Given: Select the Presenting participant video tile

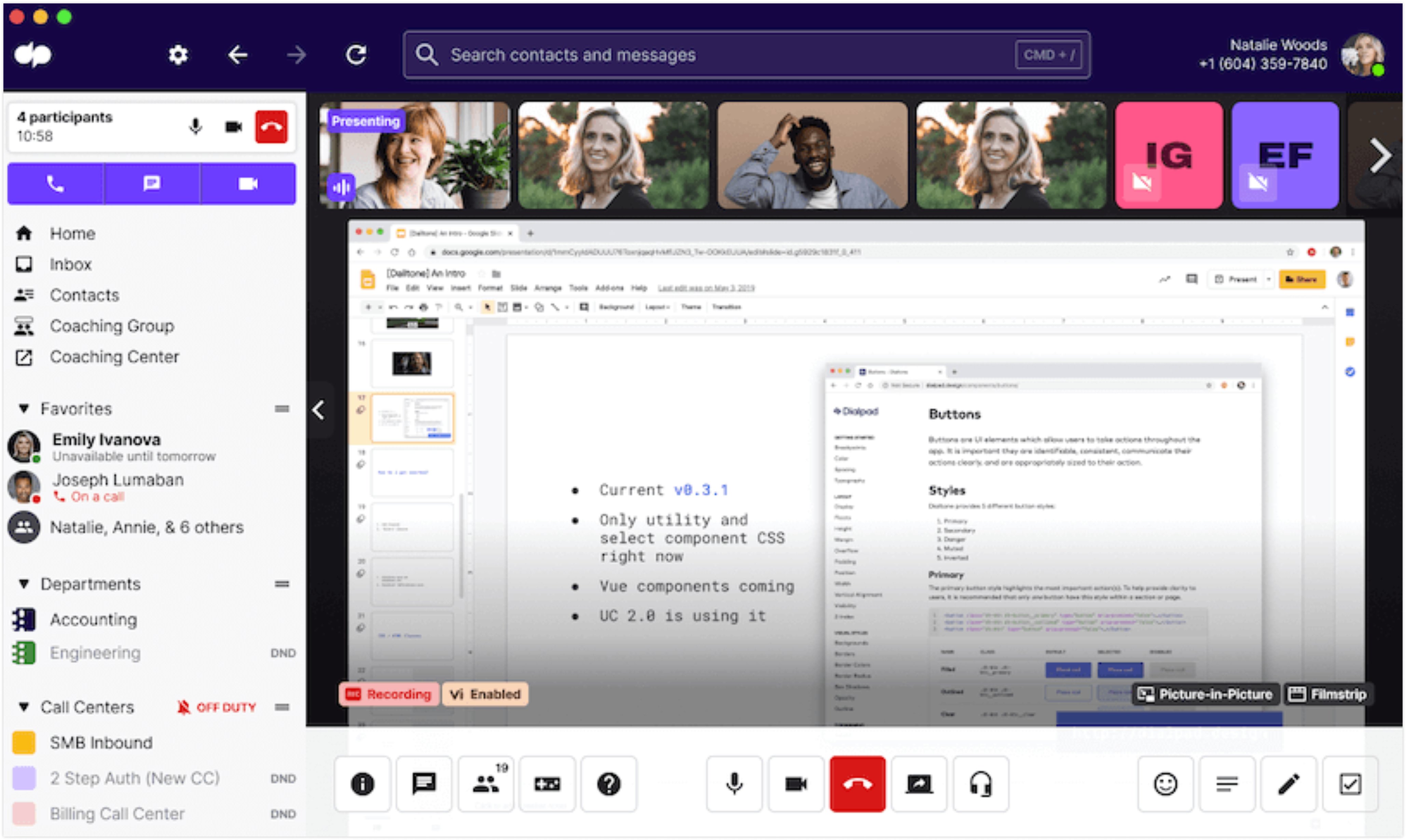Looking at the screenshot, I should [414, 155].
